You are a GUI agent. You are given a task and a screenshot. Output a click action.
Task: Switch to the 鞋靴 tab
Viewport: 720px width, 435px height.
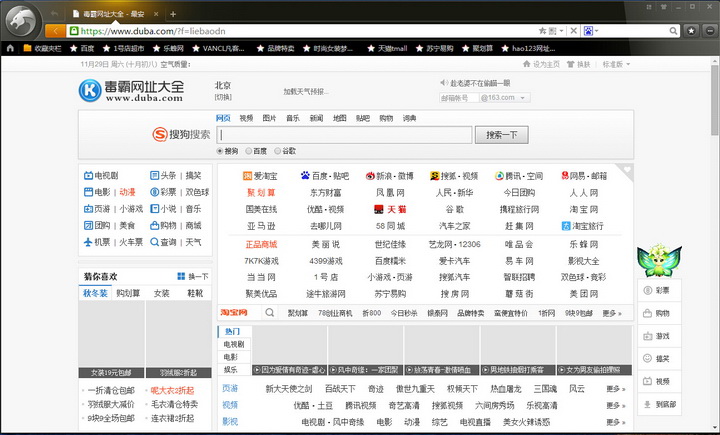tap(195, 293)
